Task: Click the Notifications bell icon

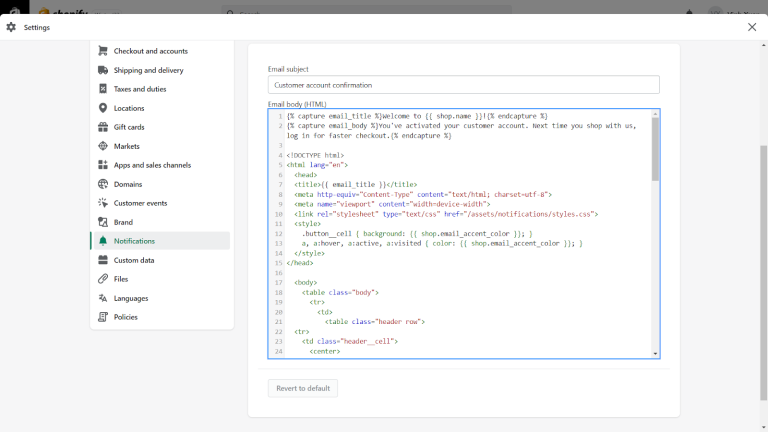Action: (103, 241)
